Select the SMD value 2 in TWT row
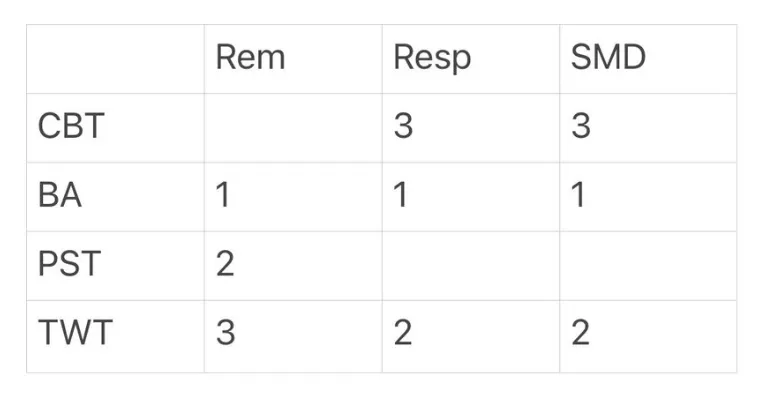The height and width of the screenshot is (406, 766). 647,334
